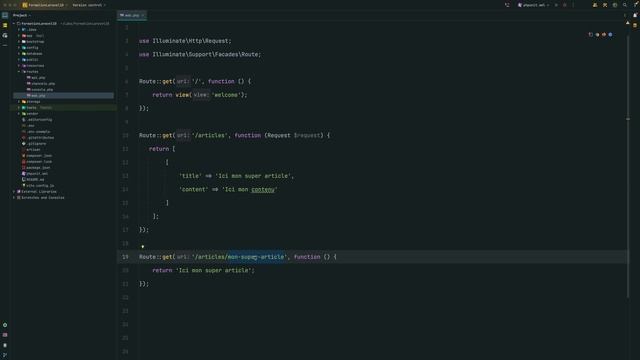Click gutter line number 19
This screenshot has width=640, height=360.
click(125, 257)
